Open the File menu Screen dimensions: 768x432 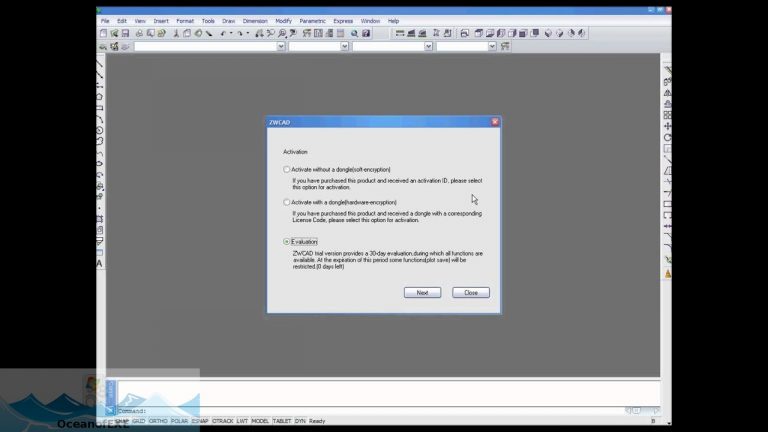pos(105,21)
